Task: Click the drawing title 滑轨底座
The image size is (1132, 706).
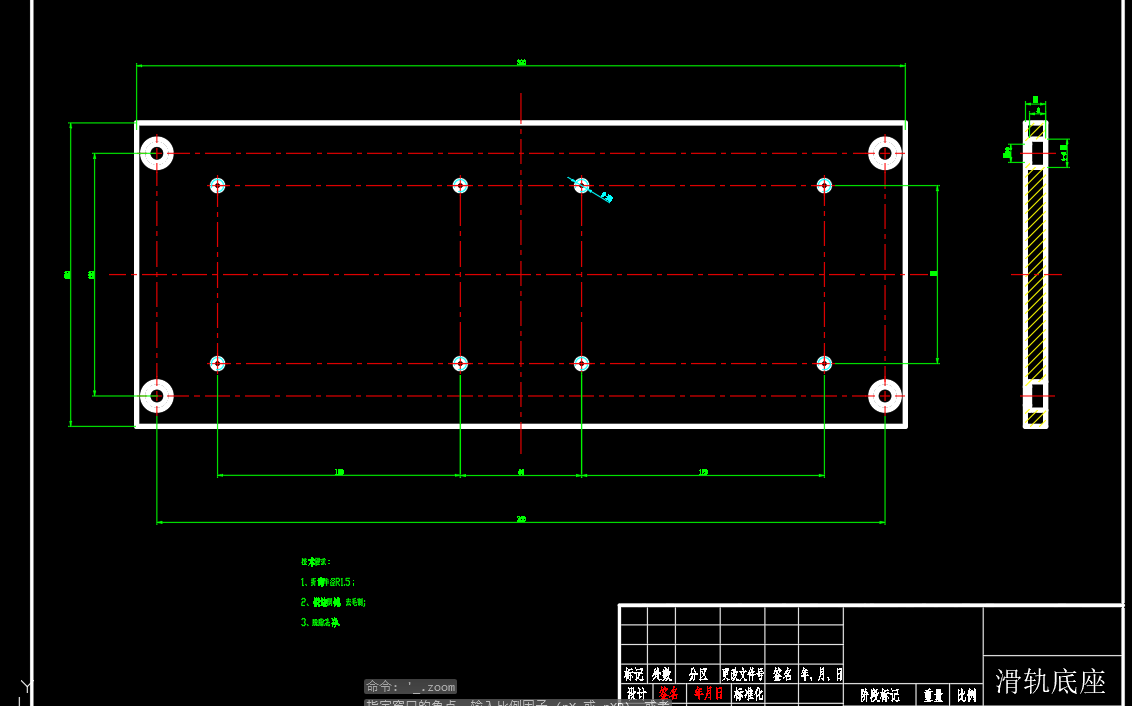Action: coord(1050,681)
